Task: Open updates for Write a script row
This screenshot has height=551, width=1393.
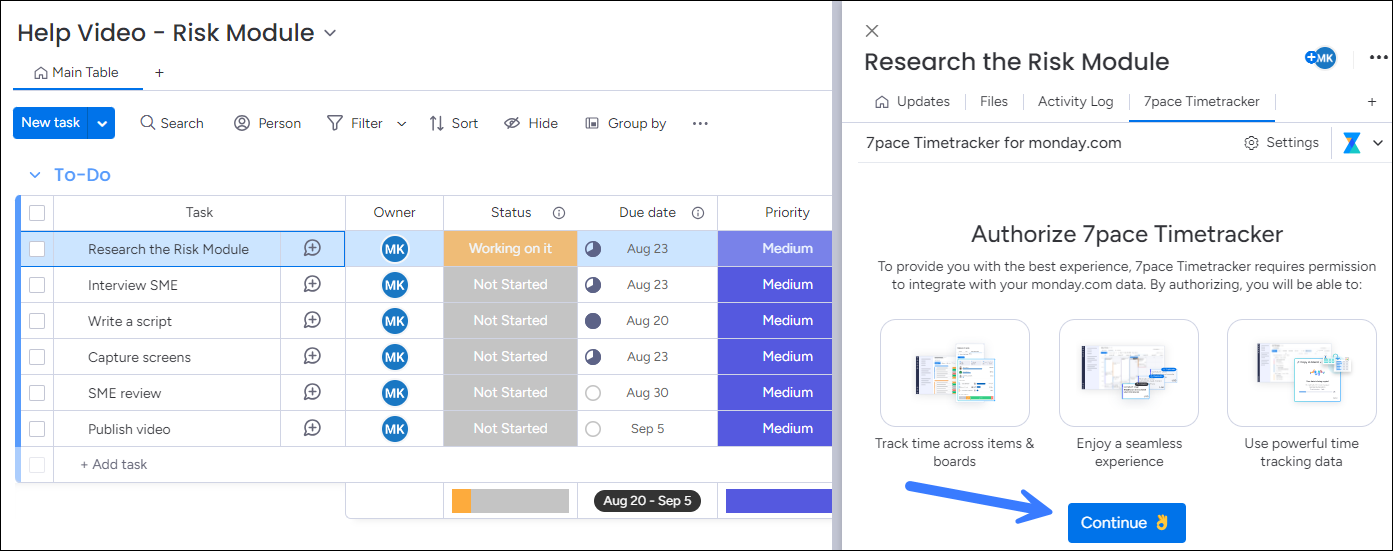Action: [x=312, y=320]
